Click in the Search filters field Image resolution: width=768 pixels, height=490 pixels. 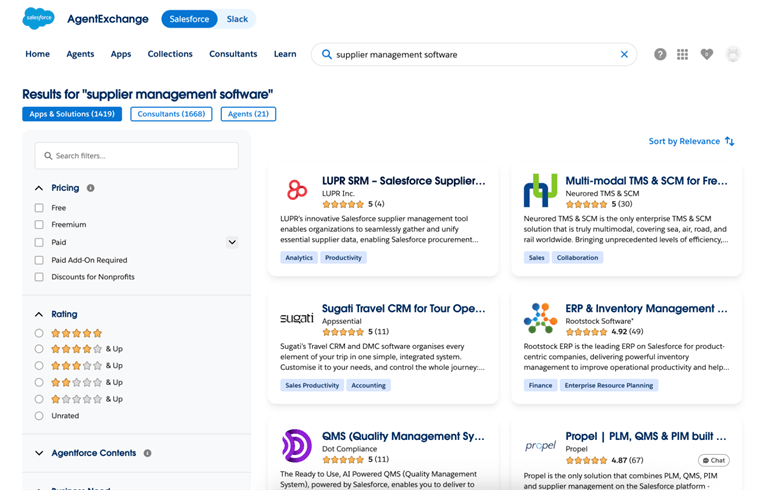coord(137,156)
